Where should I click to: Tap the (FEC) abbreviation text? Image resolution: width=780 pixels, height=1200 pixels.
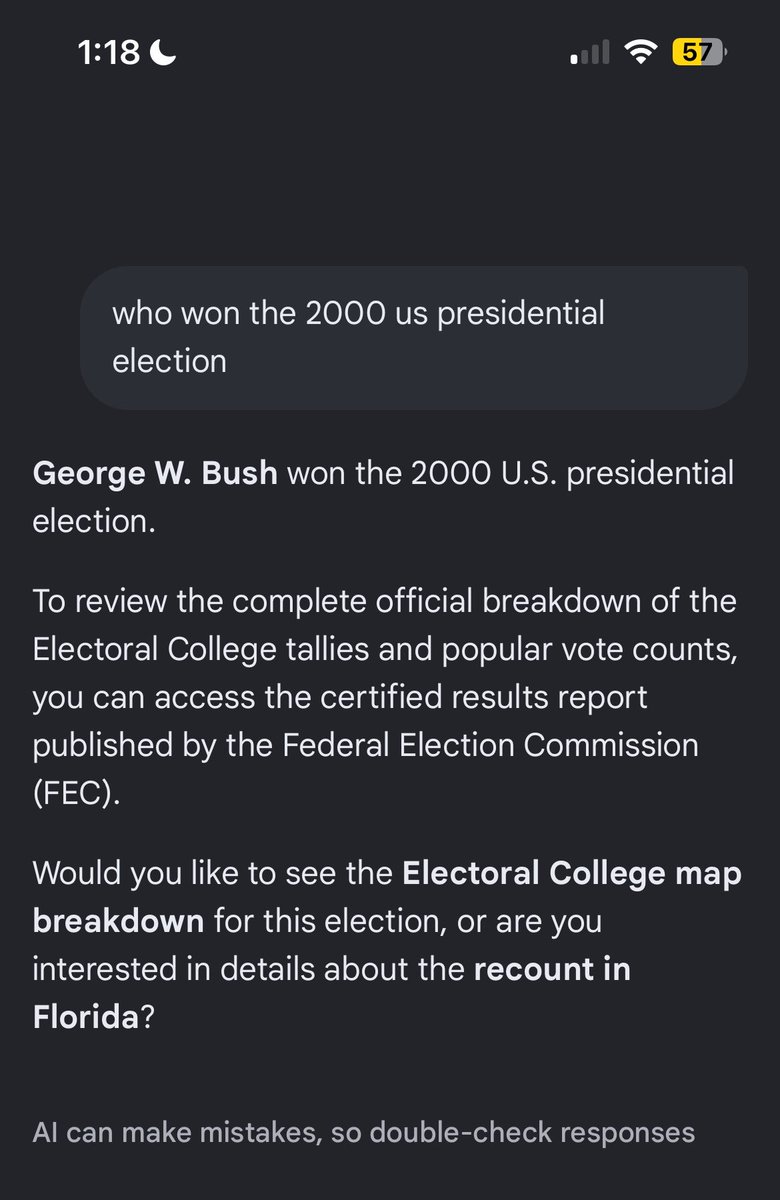point(76,793)
